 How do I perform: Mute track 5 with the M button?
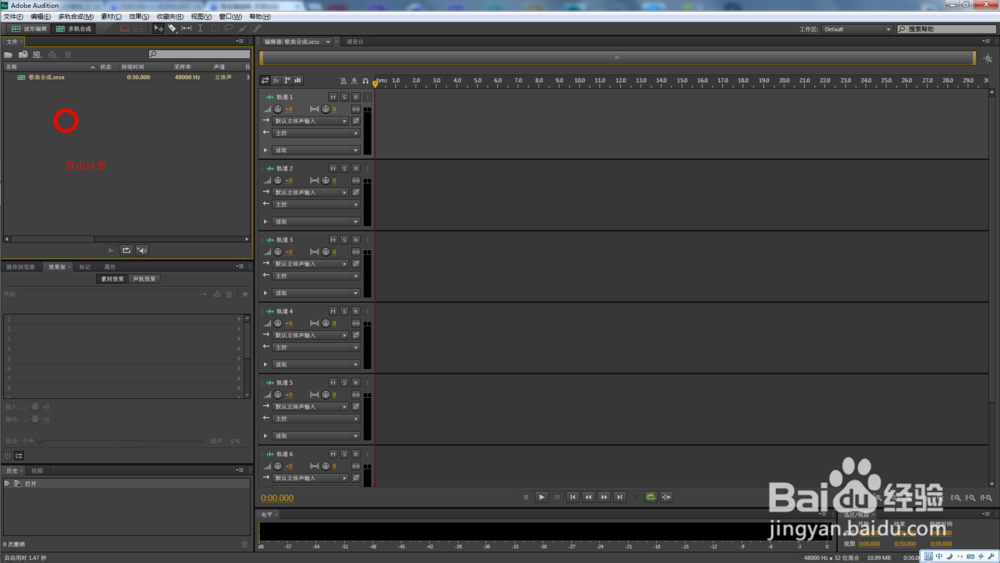tap(333, 383)
